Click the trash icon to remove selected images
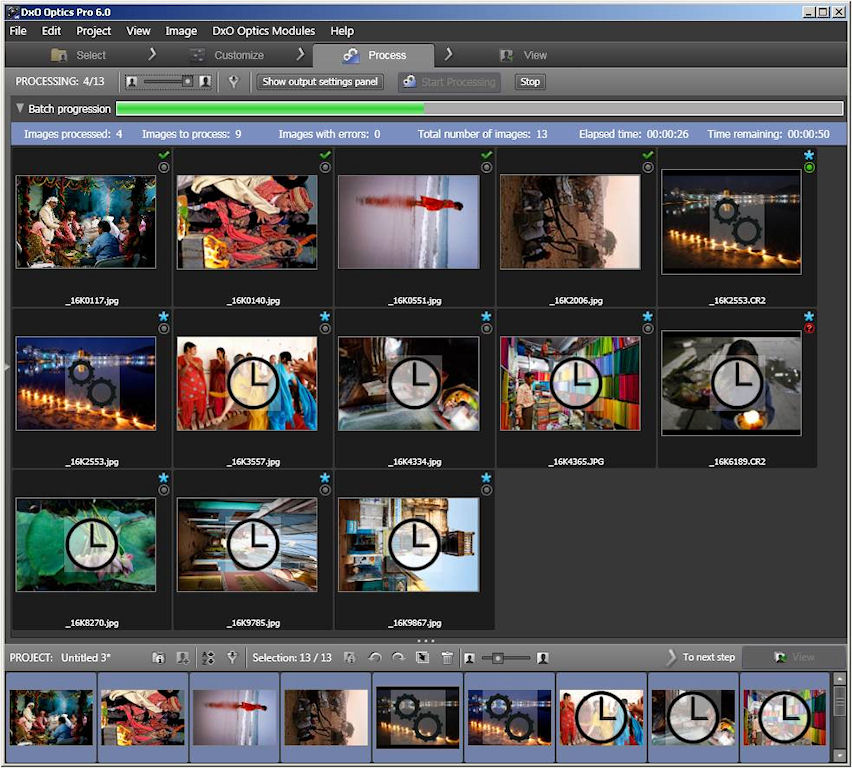This screenshot has width=852, height=768. click(x=447, y=657)
